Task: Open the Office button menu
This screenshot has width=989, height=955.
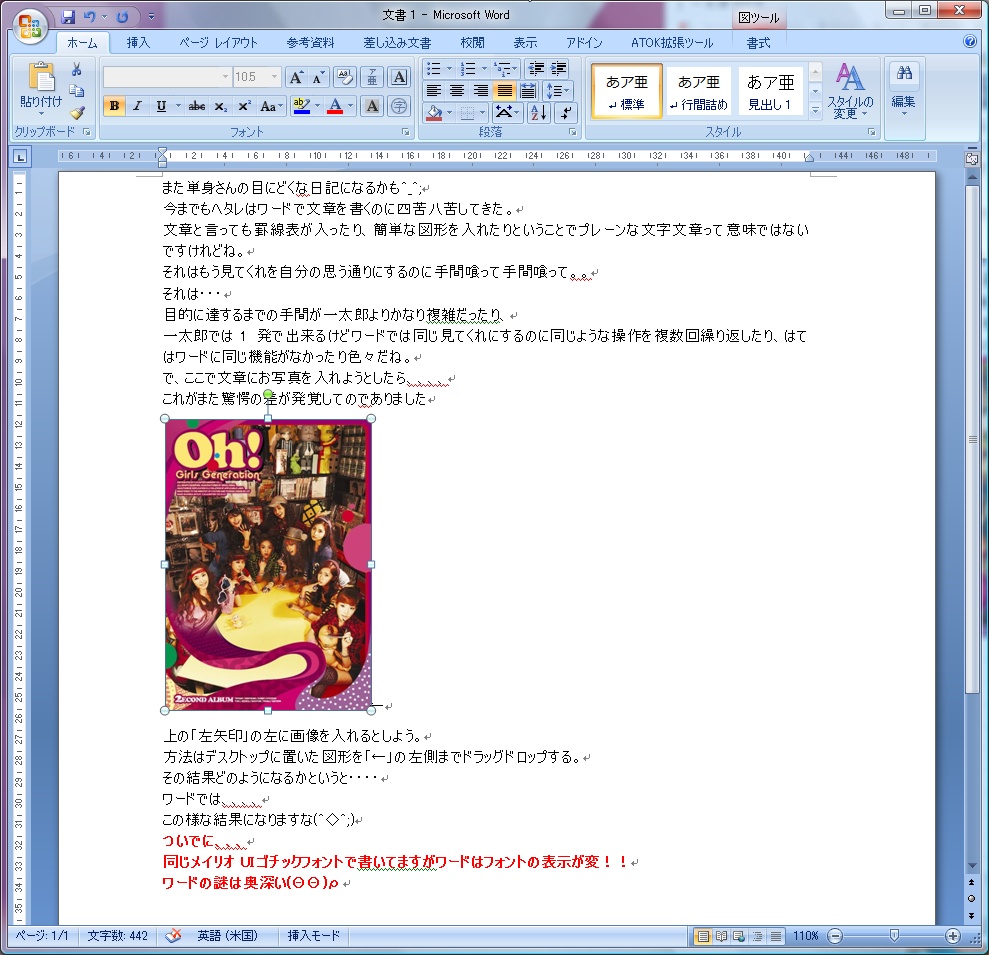Action: (x=30, y=26)
